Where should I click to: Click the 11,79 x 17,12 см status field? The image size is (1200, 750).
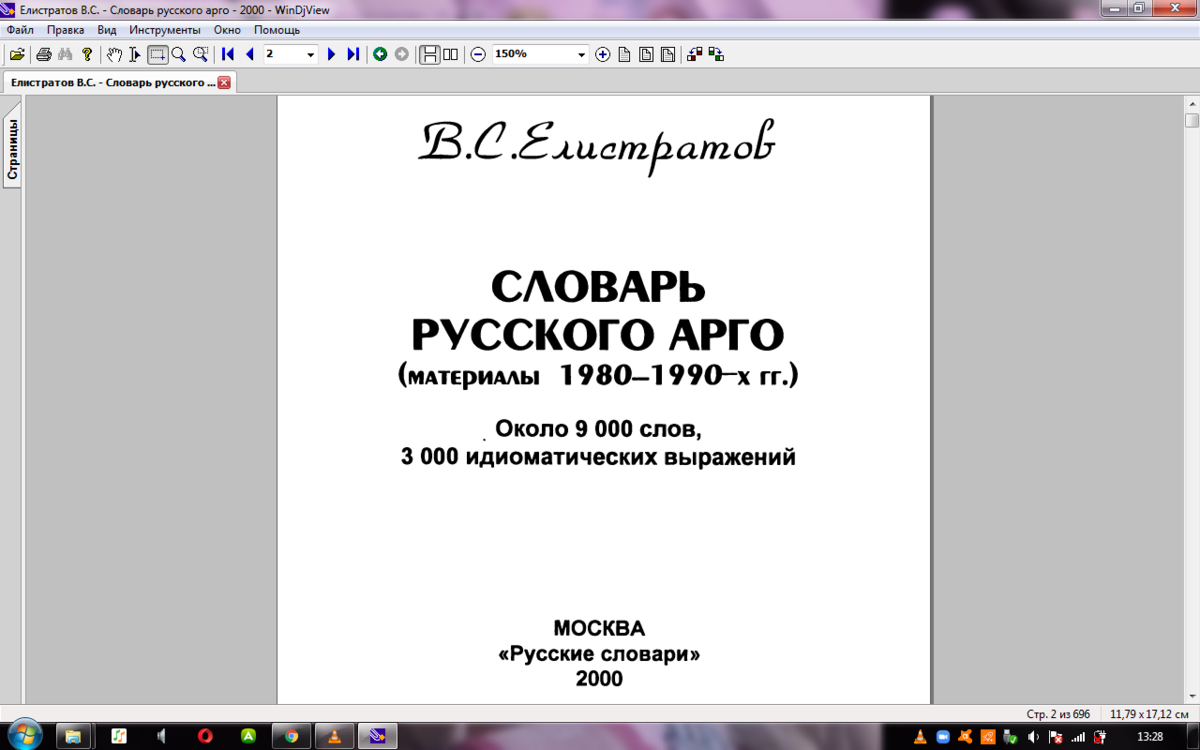coord(1148,714)
